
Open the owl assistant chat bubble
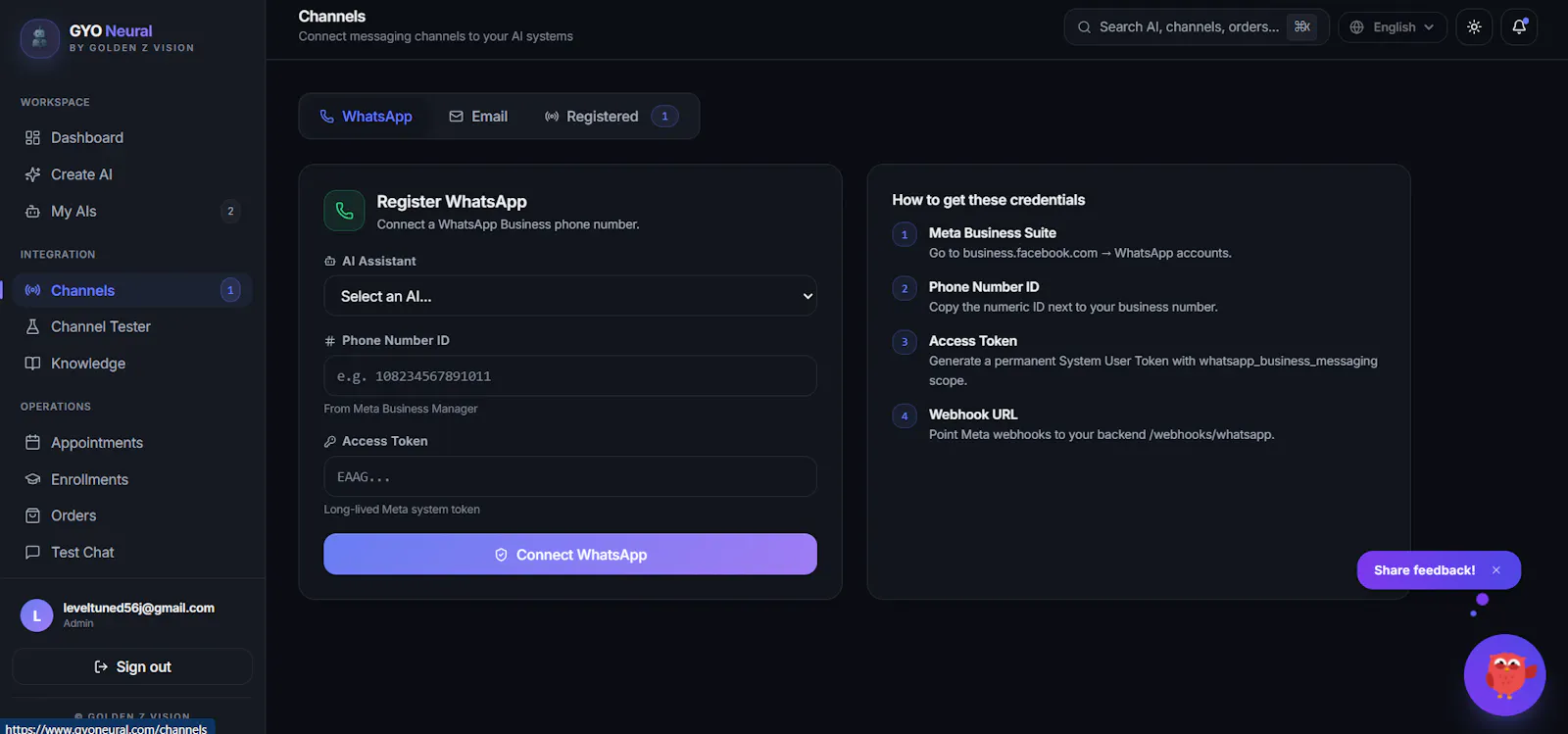[x=1505, y=675]
